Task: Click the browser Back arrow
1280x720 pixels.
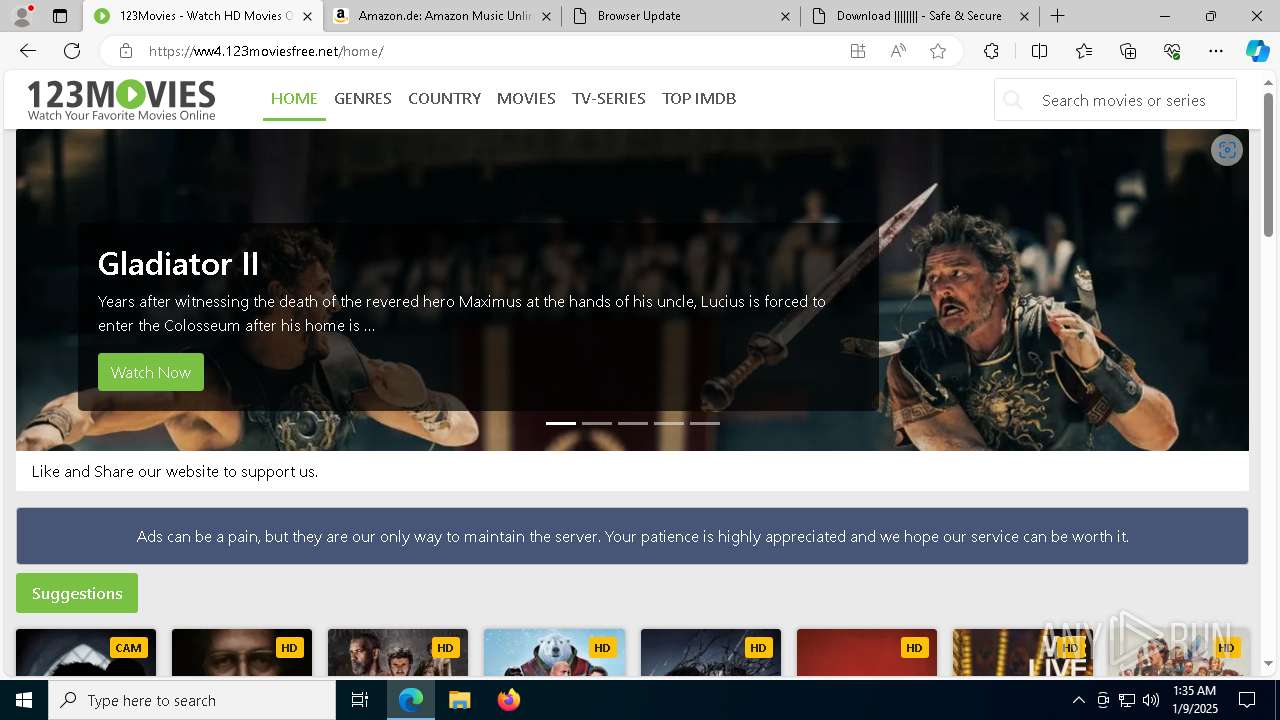Action: [28, 51]
